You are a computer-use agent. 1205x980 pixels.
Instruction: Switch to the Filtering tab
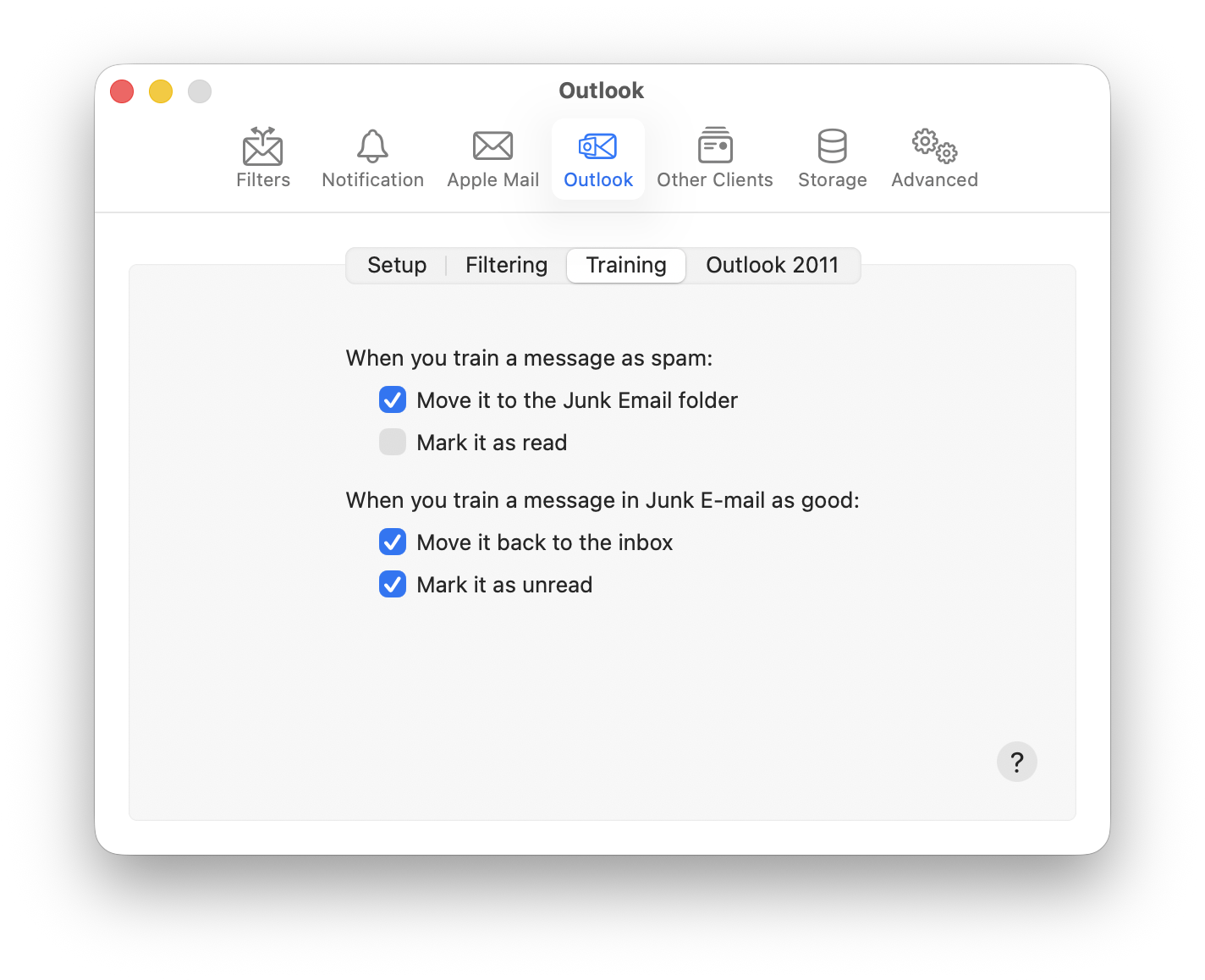click(x=505, y=265)
